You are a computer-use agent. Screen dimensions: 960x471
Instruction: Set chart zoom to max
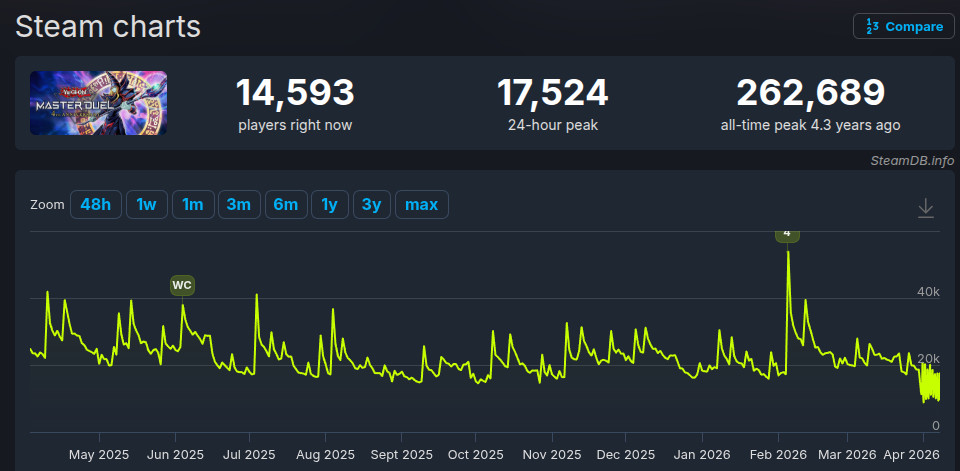[x=422, y=205]
